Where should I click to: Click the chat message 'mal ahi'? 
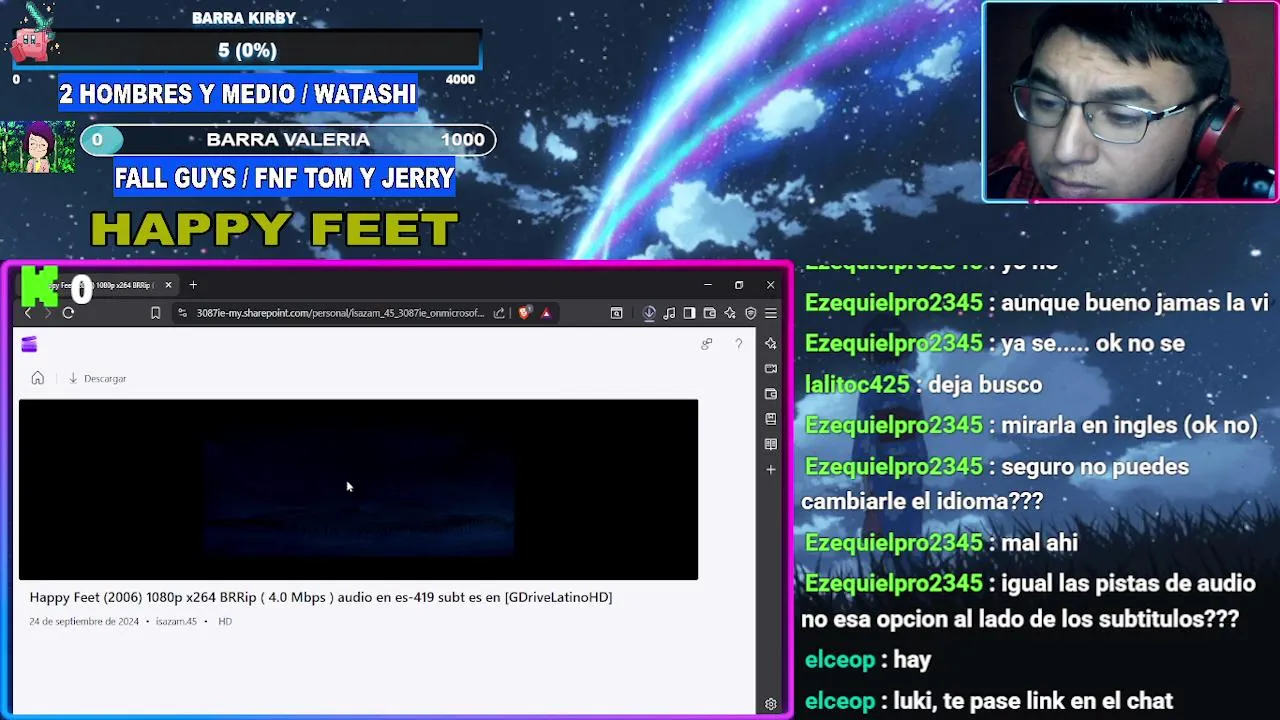(941, 542)
